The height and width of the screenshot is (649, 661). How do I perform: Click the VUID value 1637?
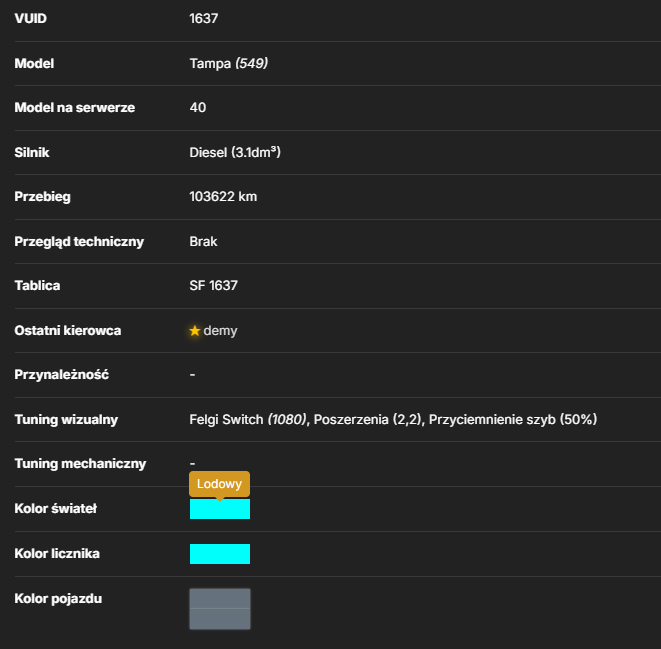204,19
